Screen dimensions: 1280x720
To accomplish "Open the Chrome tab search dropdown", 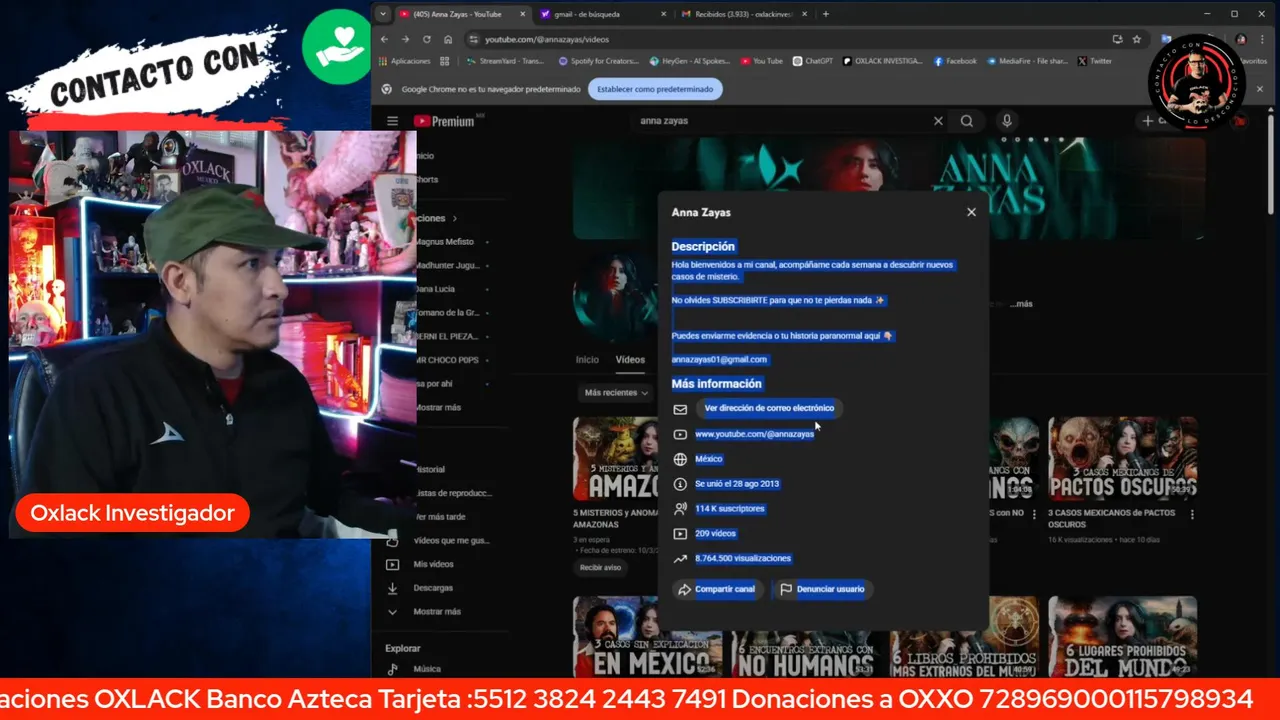I will (x=383, y=14).
